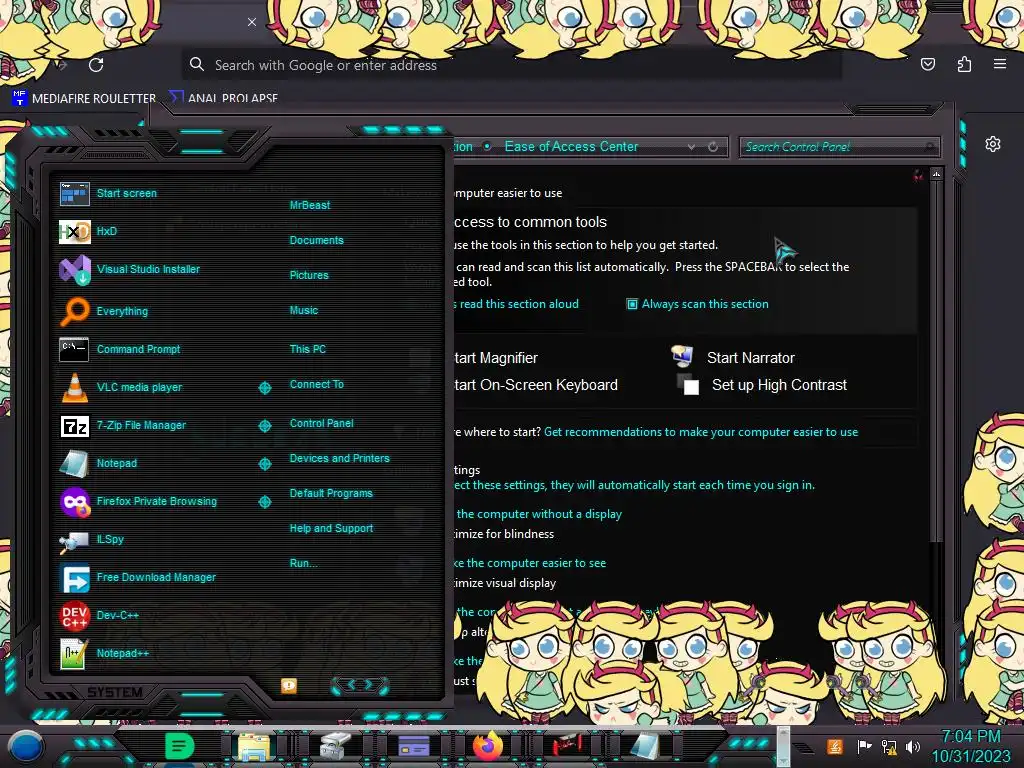This screenshot has height=768, width=1024.
Task: Expand Notepad jump list arrow
Action: tap(264, 464)
